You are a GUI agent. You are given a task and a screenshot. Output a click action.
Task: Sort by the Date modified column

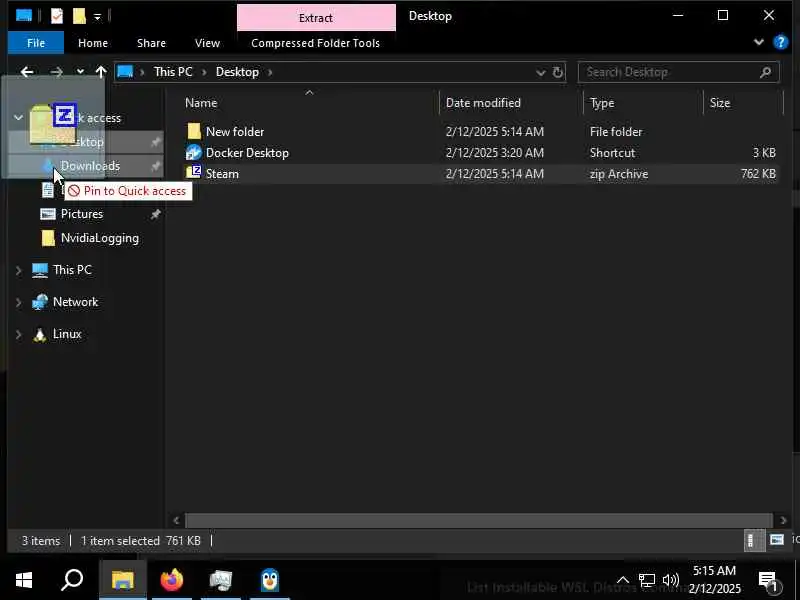pyautogui.click(x=483, y=103)
